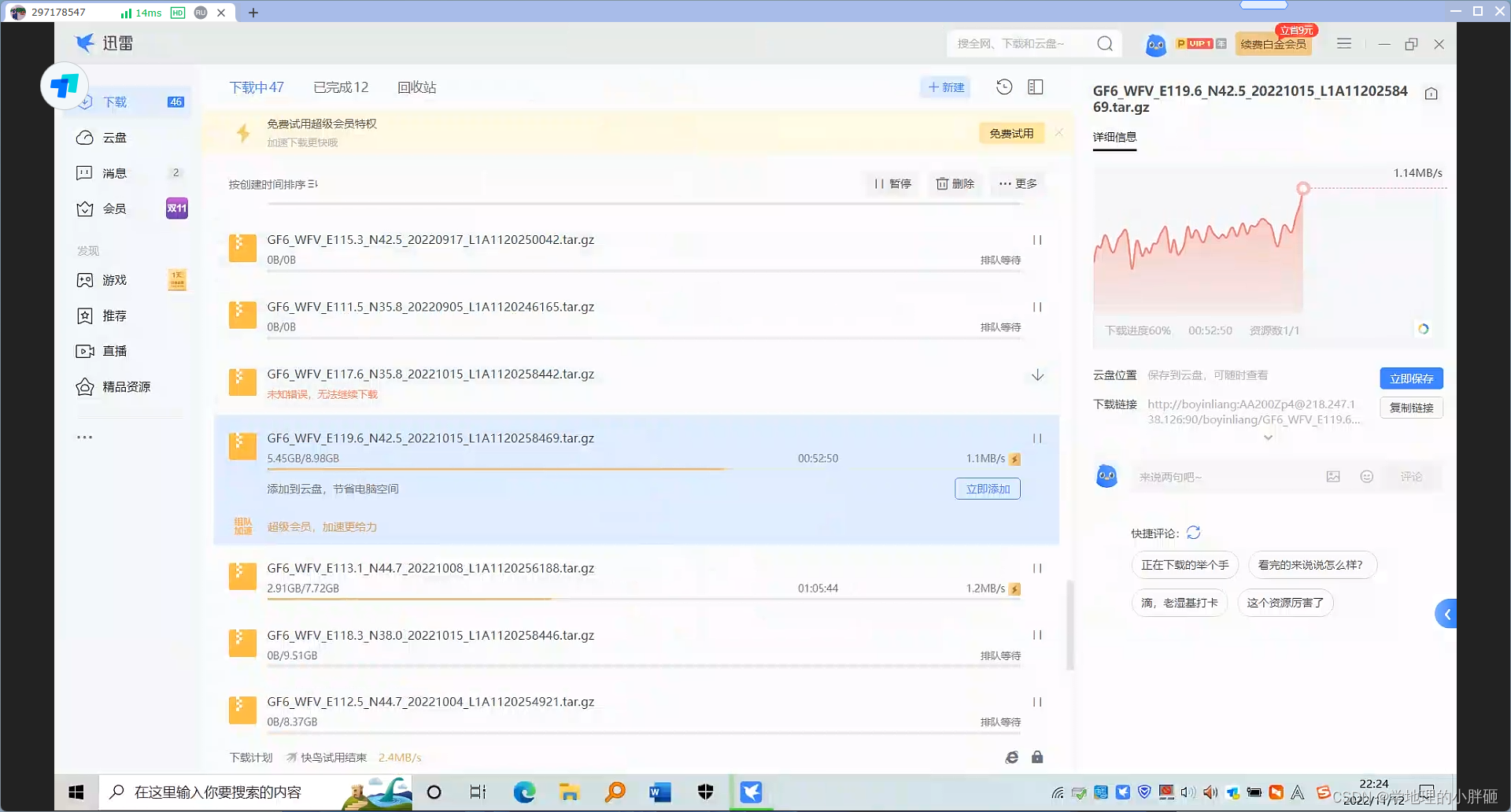
Task: Open the user avatar profile icon
Action: click(1155, 45)
